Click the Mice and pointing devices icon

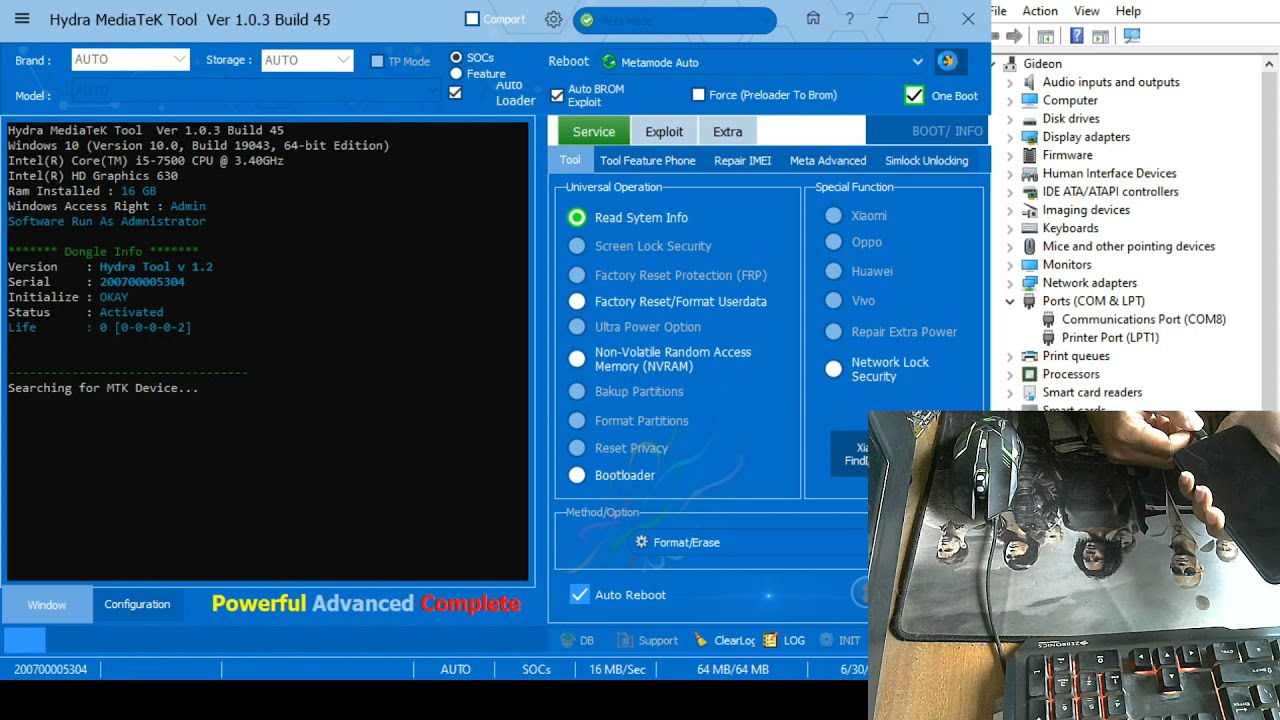coord(1029,246)
